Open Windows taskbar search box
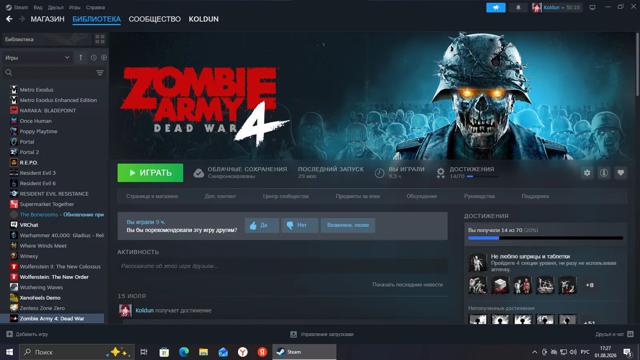The image size is (640, 360). tap(76, 352)
